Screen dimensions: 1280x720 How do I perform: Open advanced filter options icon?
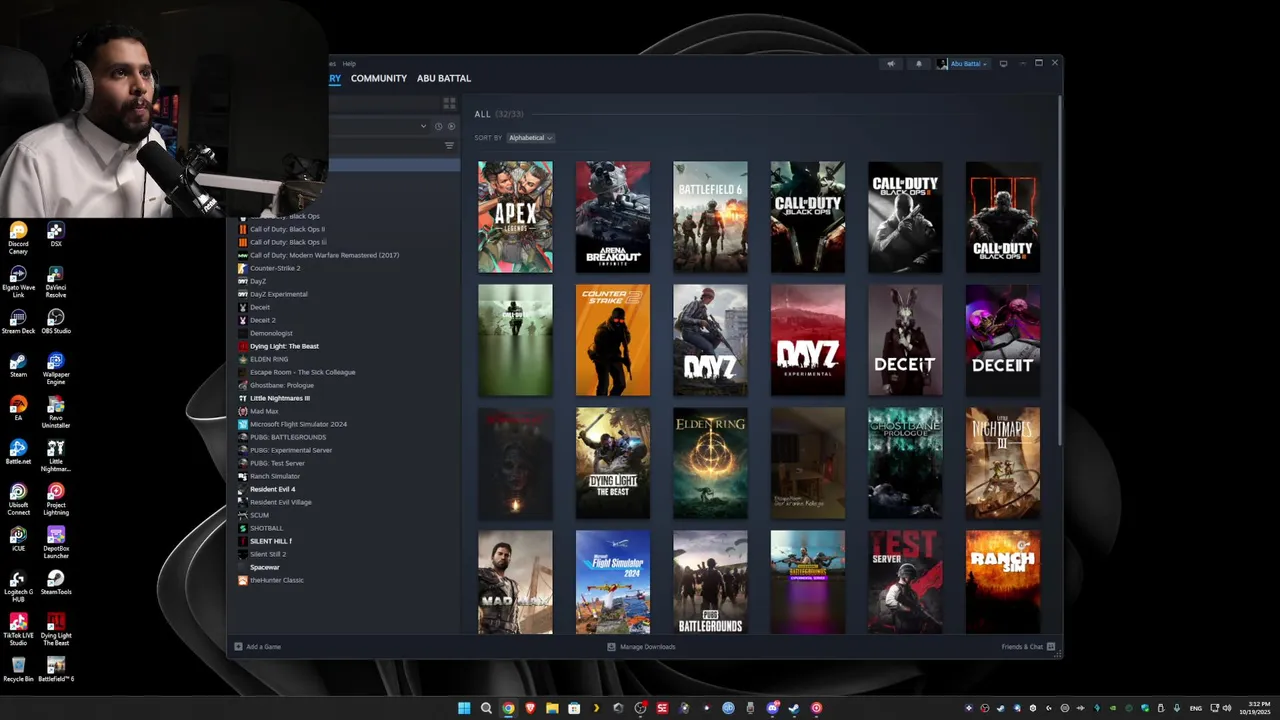(449, 146)
